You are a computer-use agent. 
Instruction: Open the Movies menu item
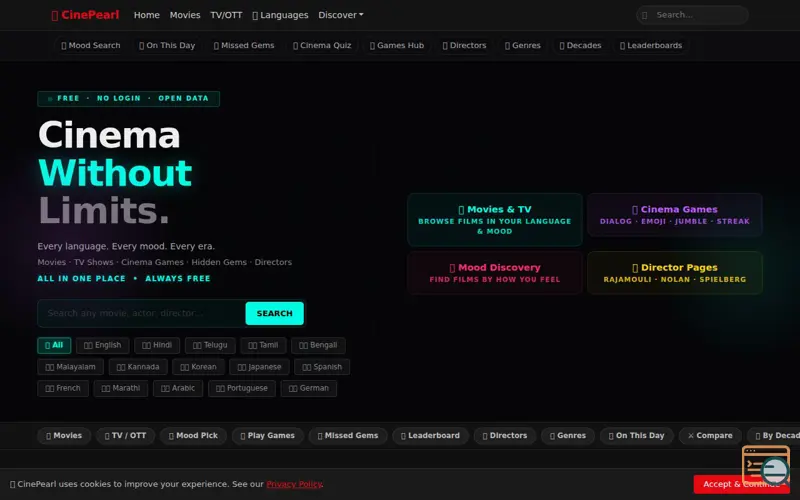[x=185, y=15]
